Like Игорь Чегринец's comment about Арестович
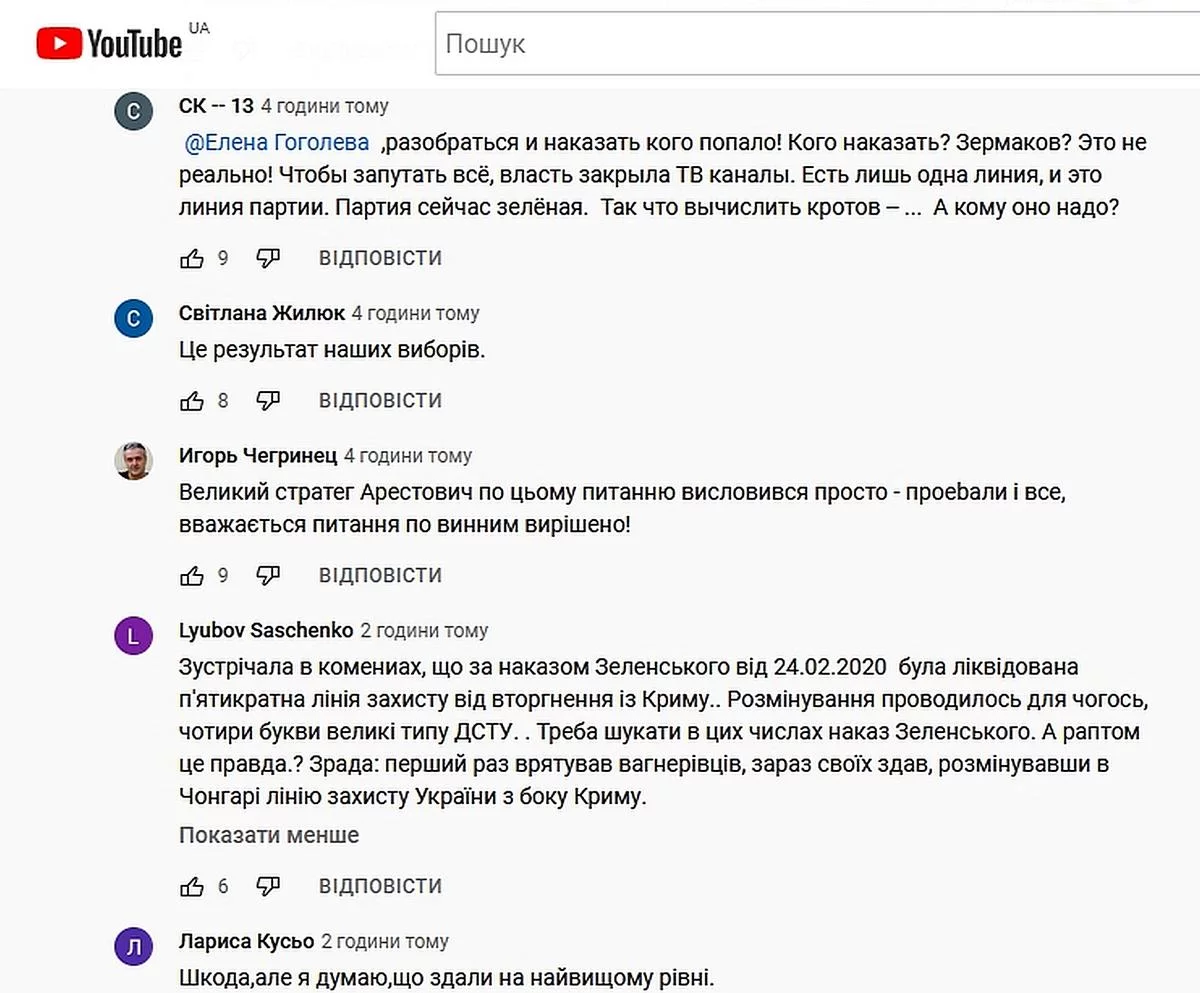Screen dimensions: 1200x993 (x=191, y=576)
